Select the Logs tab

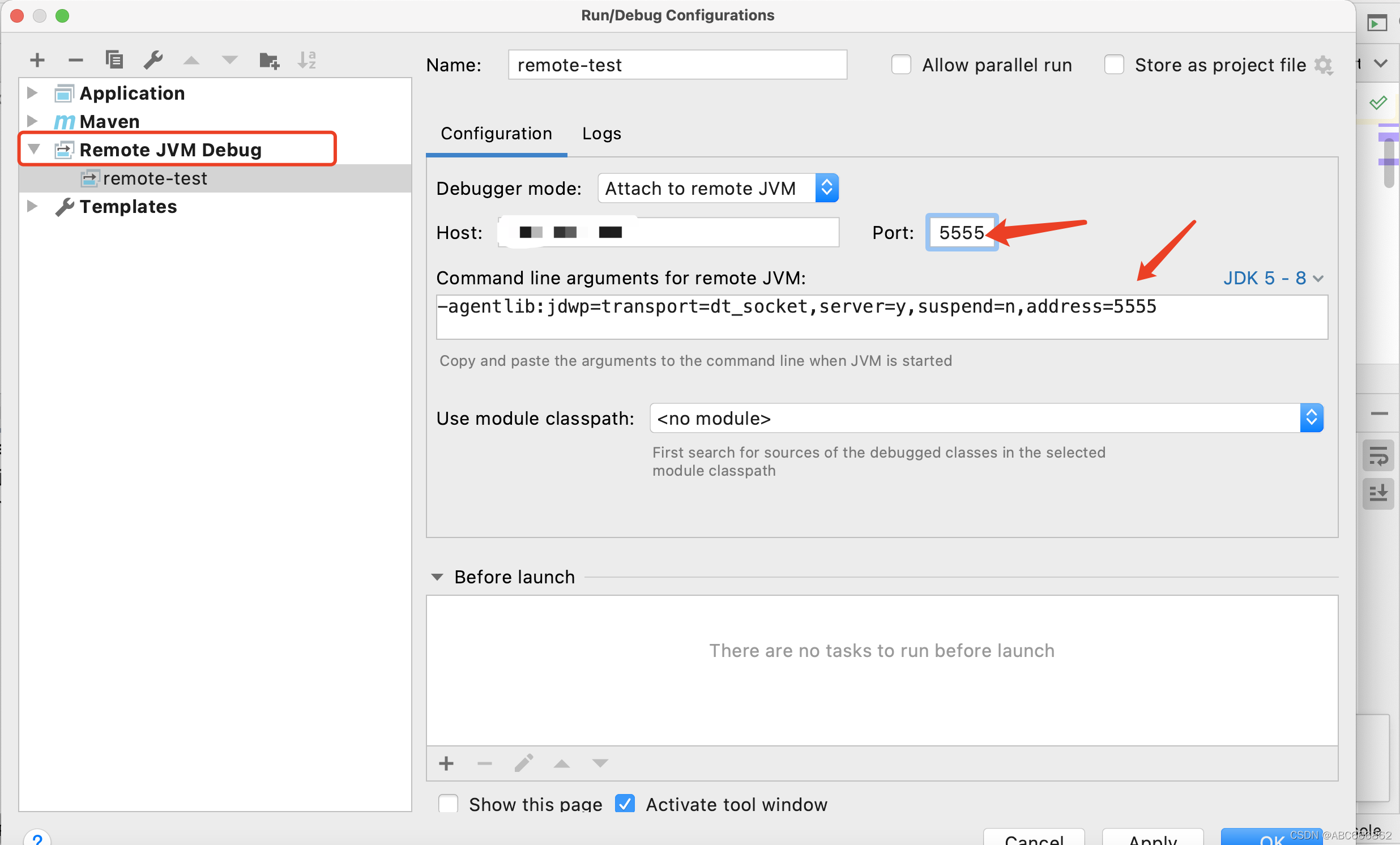[x=601, y=133]
